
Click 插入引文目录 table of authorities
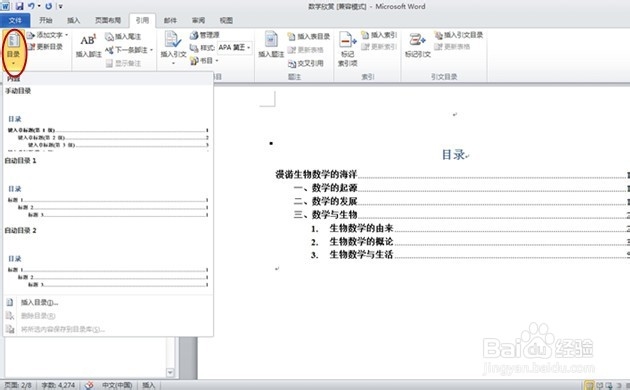(459, 35)
